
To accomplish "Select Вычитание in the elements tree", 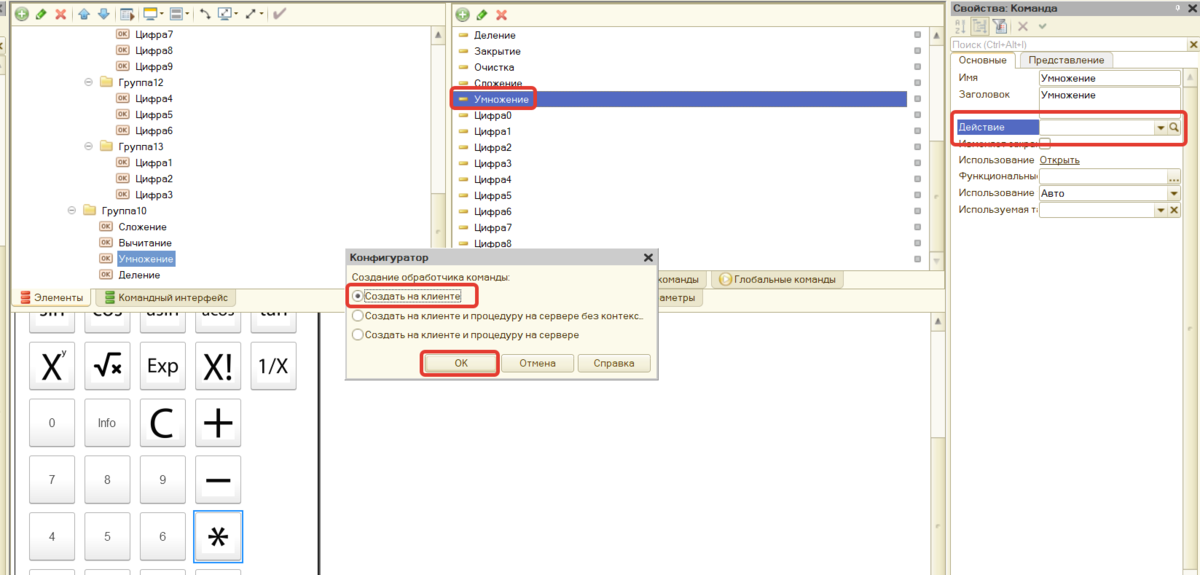I will (x=145, y=243).
